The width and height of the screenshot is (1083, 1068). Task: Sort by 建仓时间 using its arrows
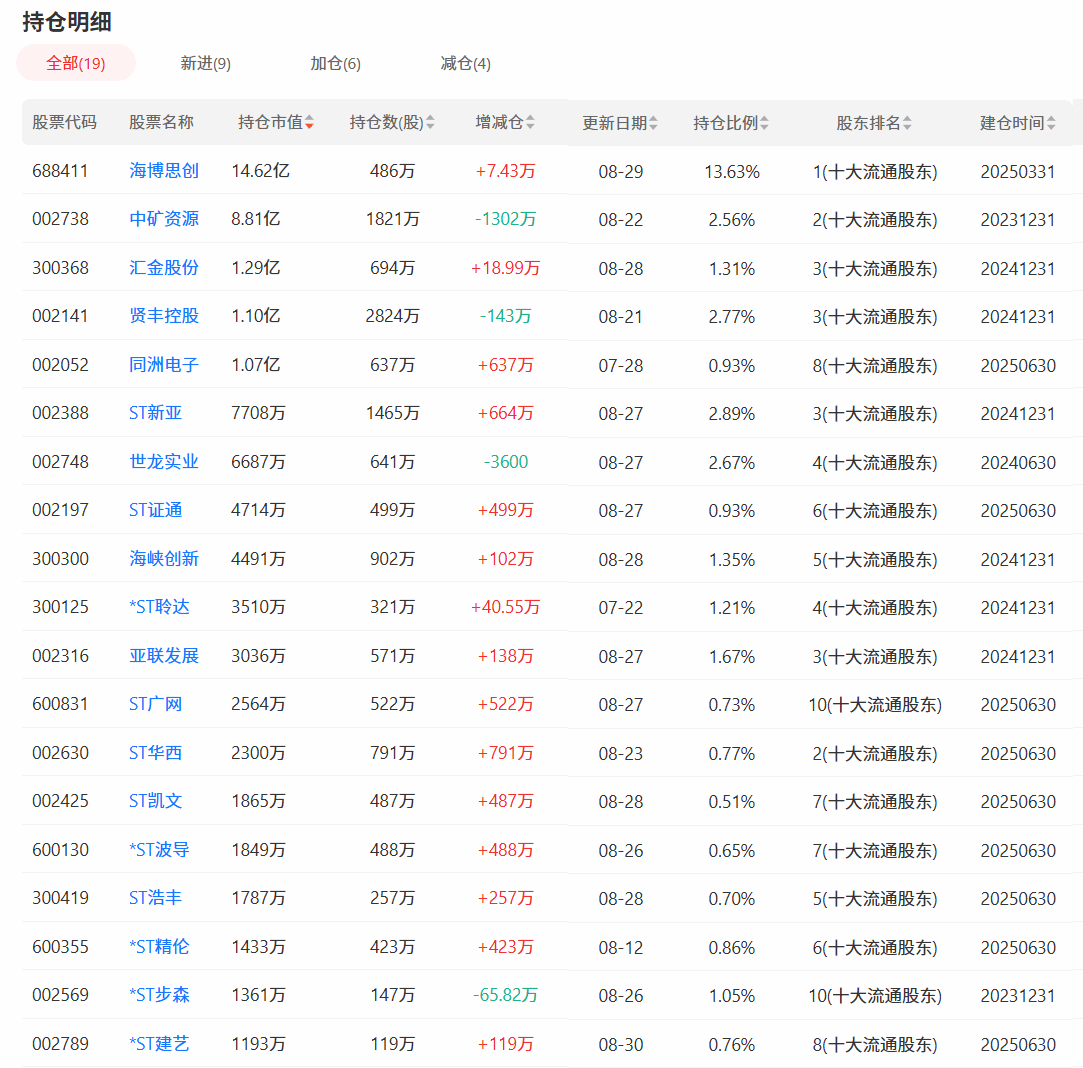click(x=1050, y=123)
